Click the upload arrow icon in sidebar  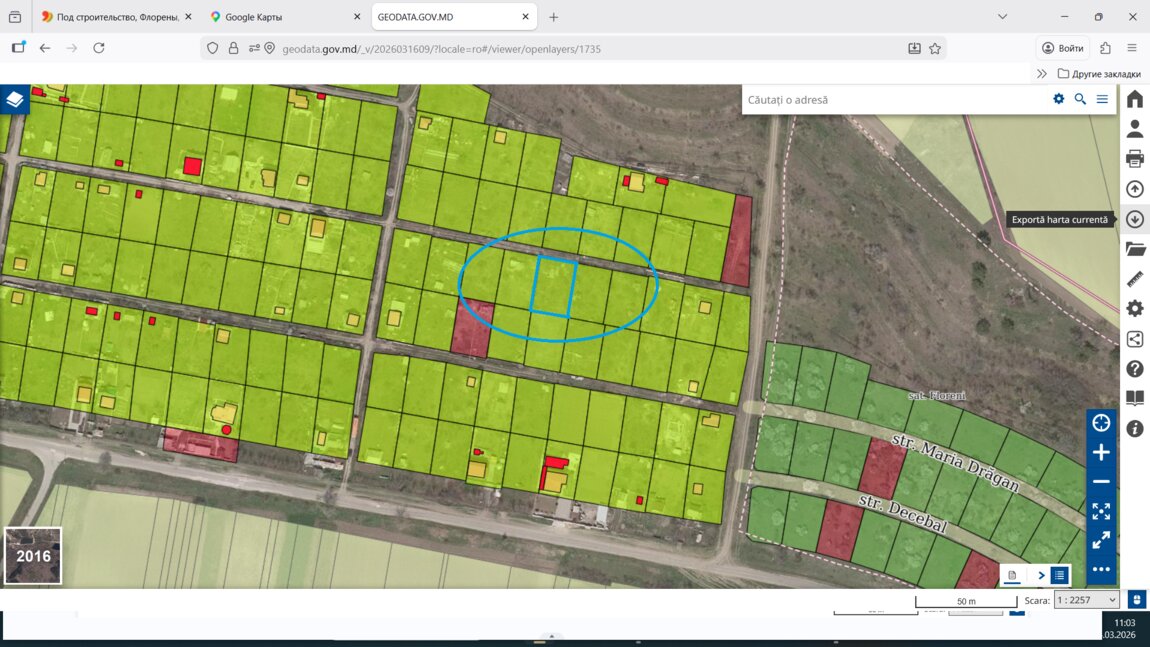point(1134,189)
